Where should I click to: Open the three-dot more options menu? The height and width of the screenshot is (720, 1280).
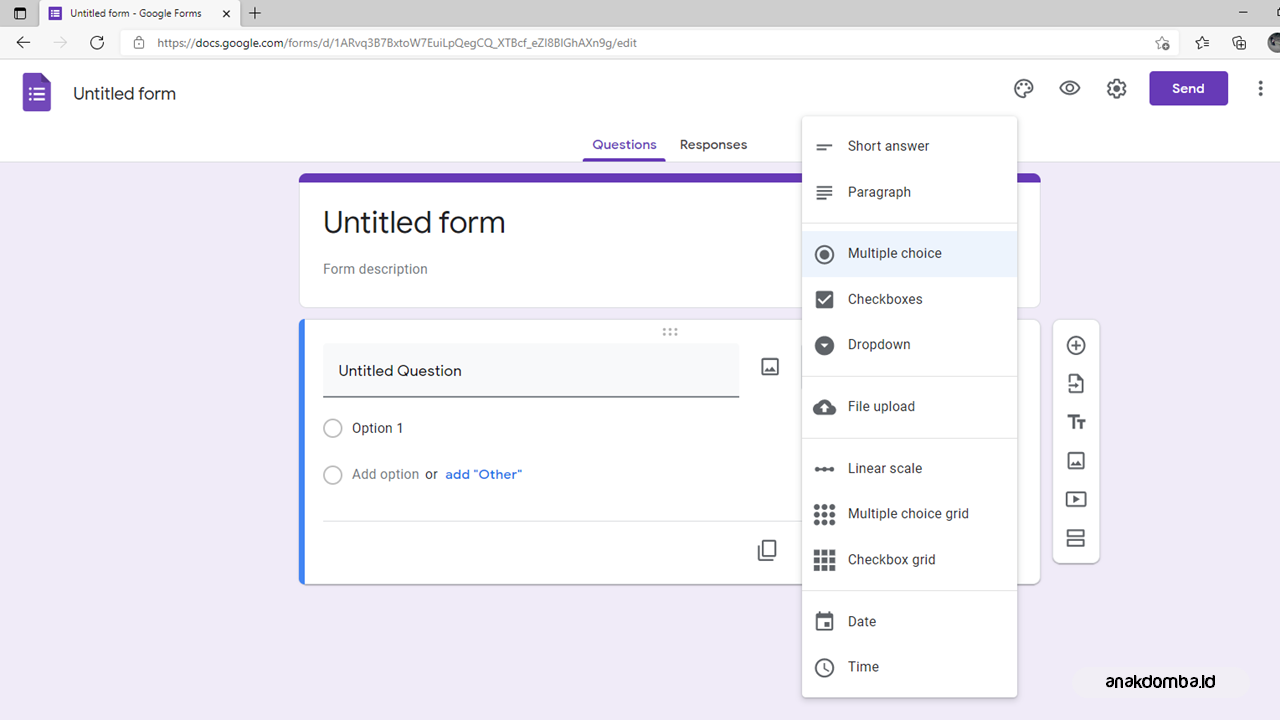[x=1260, y=89]
